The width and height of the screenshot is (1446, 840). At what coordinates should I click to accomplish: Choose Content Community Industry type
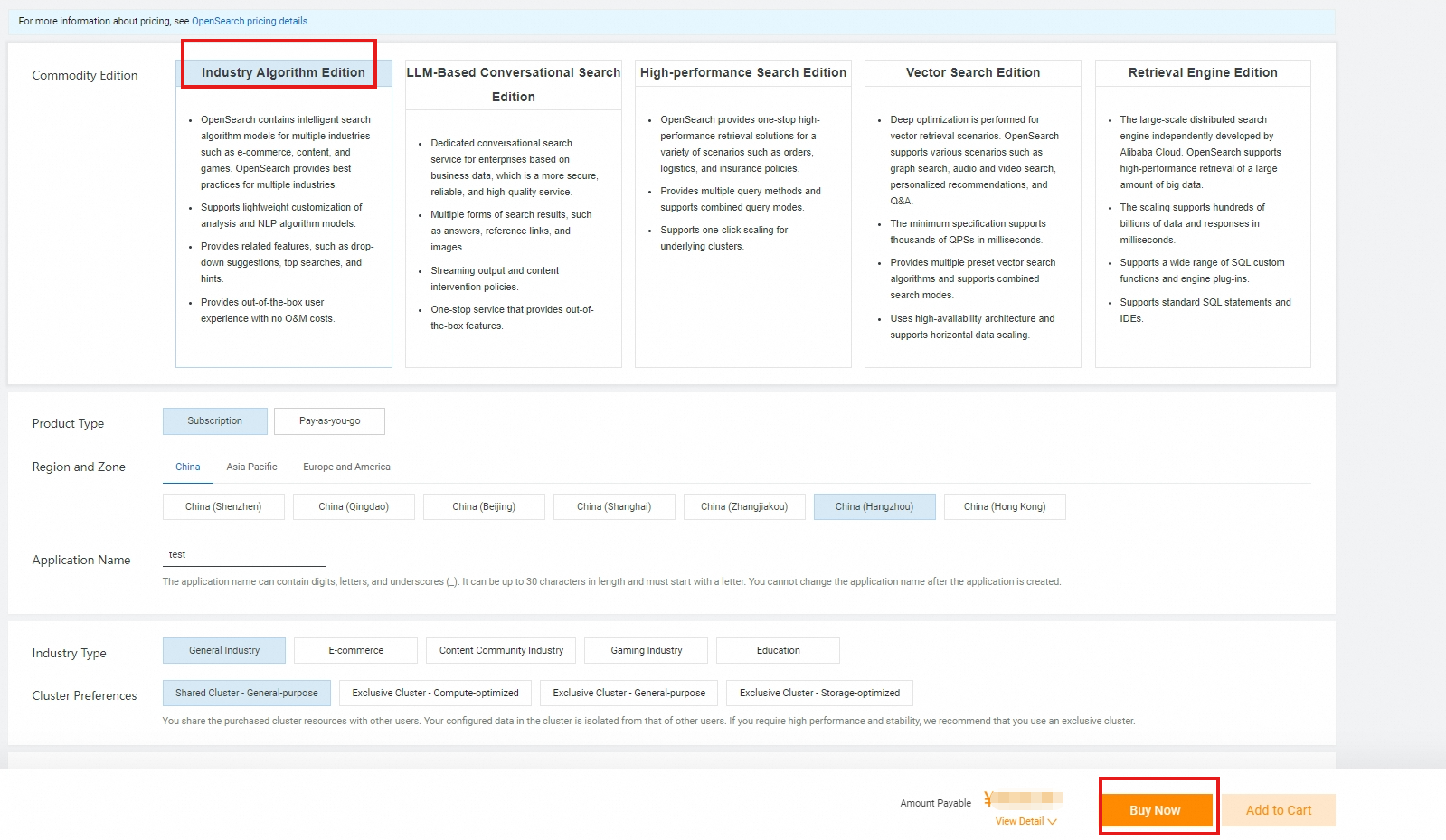click(x=501, y=651)
